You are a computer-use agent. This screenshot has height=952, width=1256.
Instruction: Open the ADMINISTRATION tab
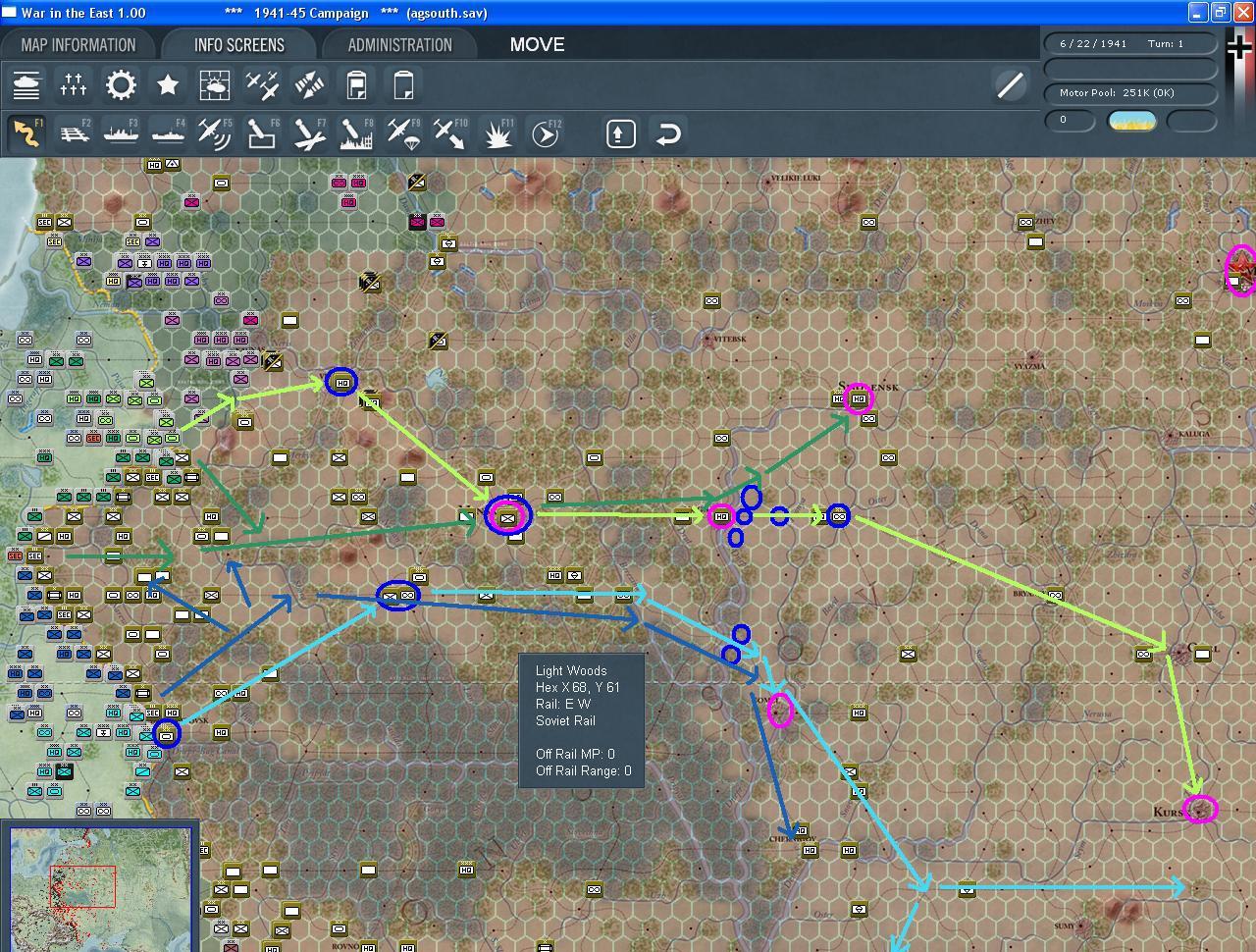point(399,45)
